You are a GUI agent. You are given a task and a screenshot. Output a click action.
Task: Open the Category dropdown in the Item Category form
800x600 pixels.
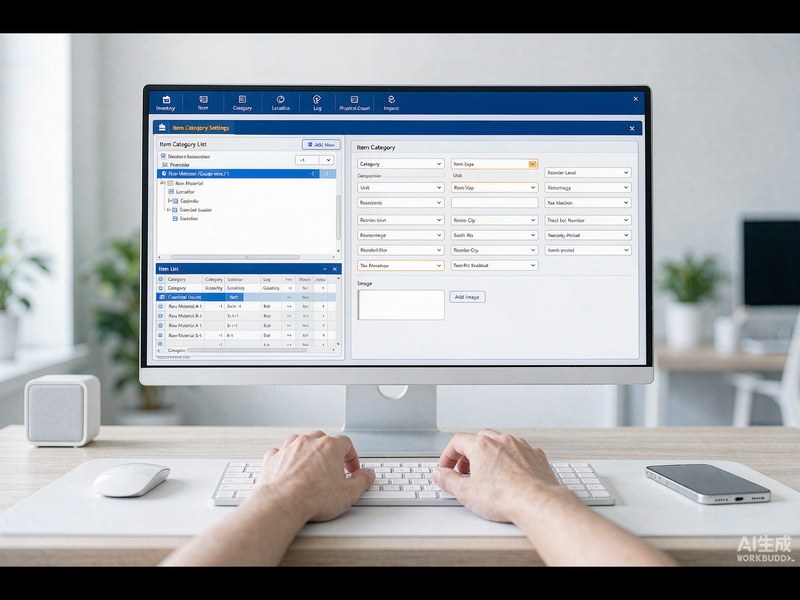coord(401,164)
